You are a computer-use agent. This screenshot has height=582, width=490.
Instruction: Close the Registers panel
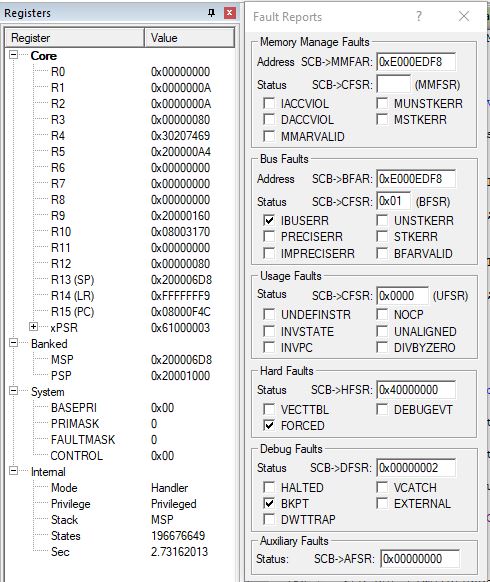(230, 13)
